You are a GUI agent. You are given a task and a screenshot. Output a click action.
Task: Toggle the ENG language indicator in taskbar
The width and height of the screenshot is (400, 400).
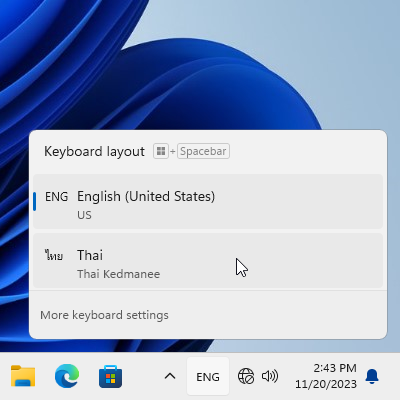(208, 377)
